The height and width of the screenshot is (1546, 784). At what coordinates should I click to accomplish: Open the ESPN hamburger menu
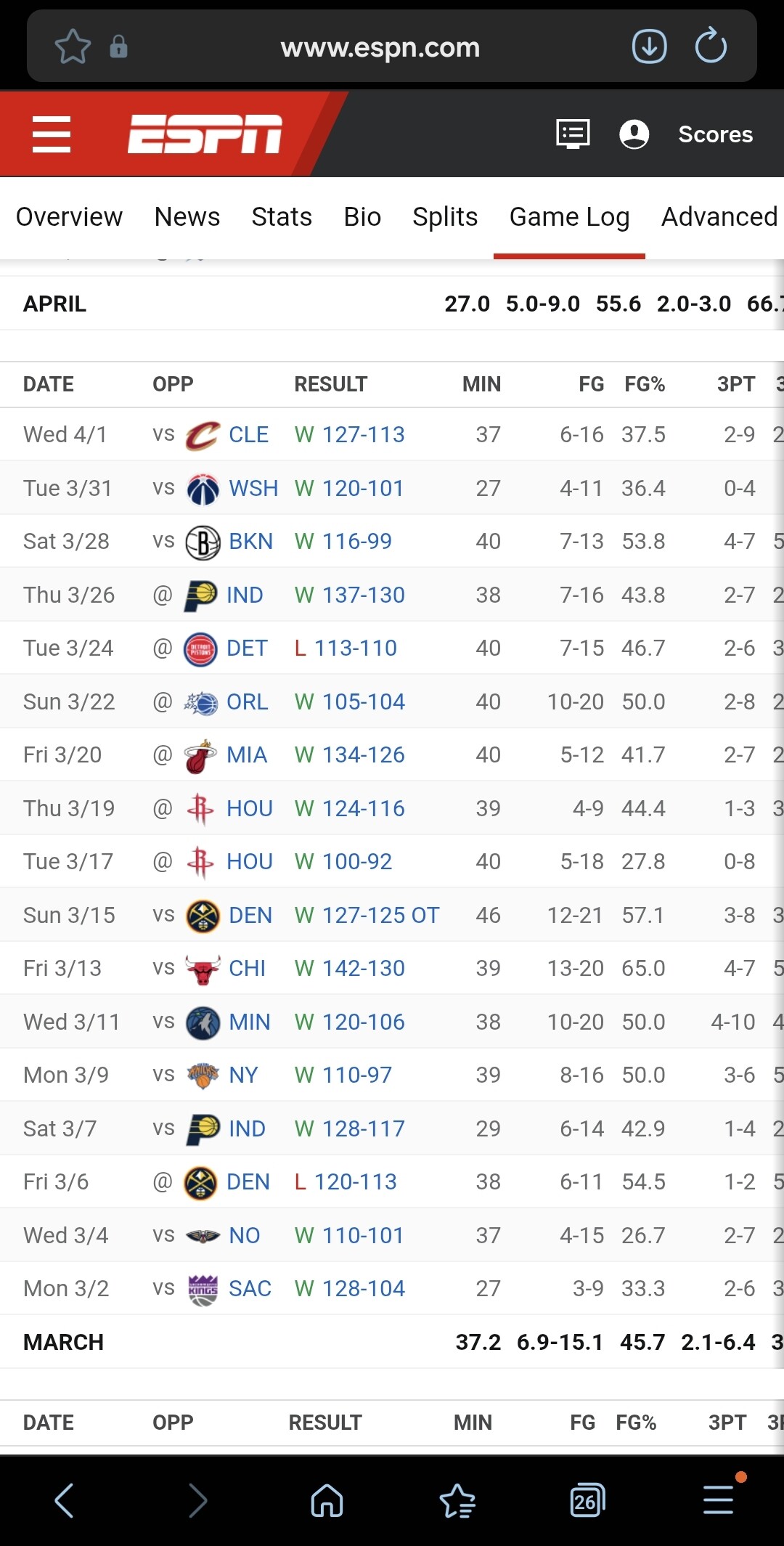[x=52, y=134]
